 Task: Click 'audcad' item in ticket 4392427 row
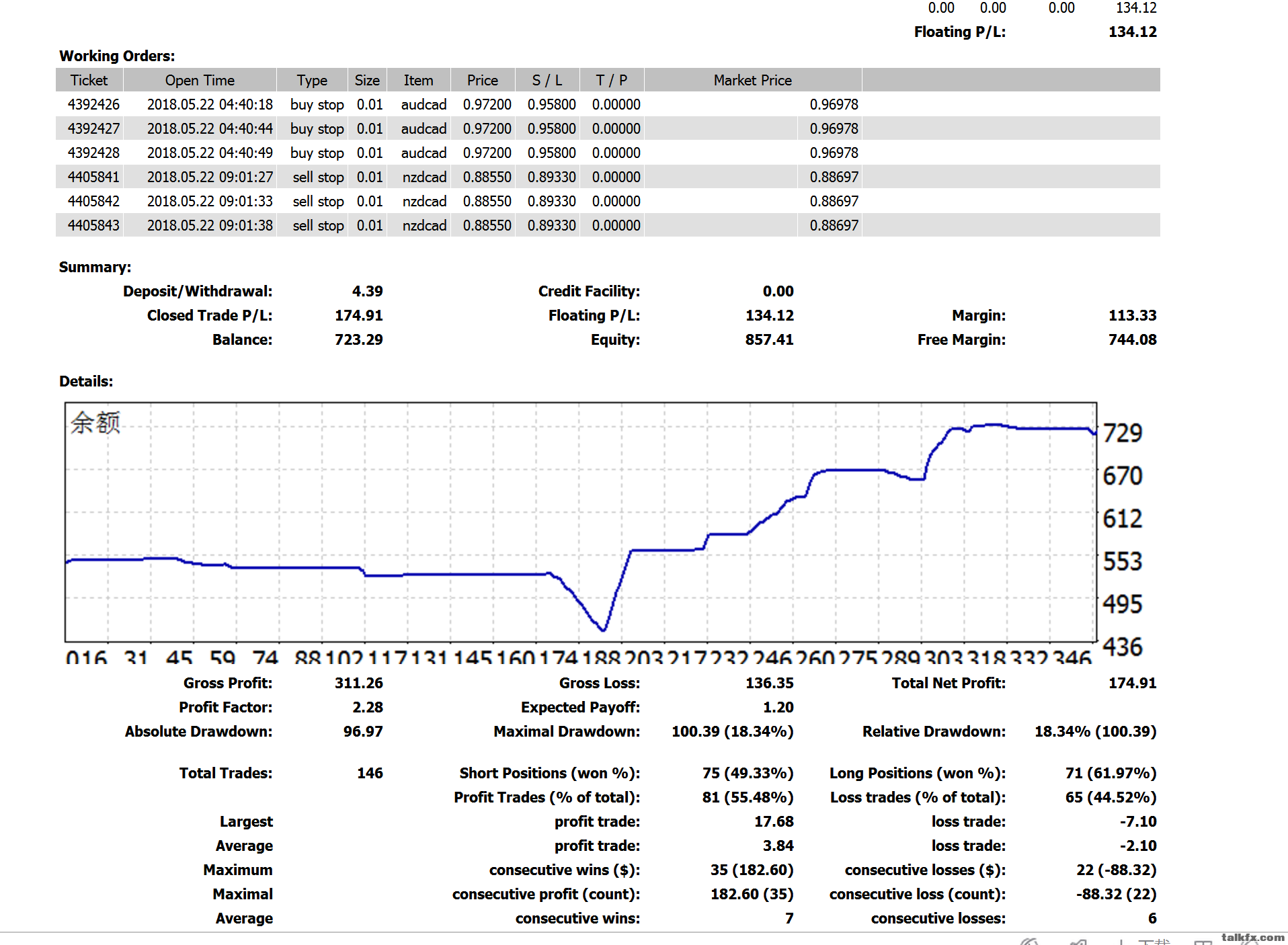pos(424,128)
